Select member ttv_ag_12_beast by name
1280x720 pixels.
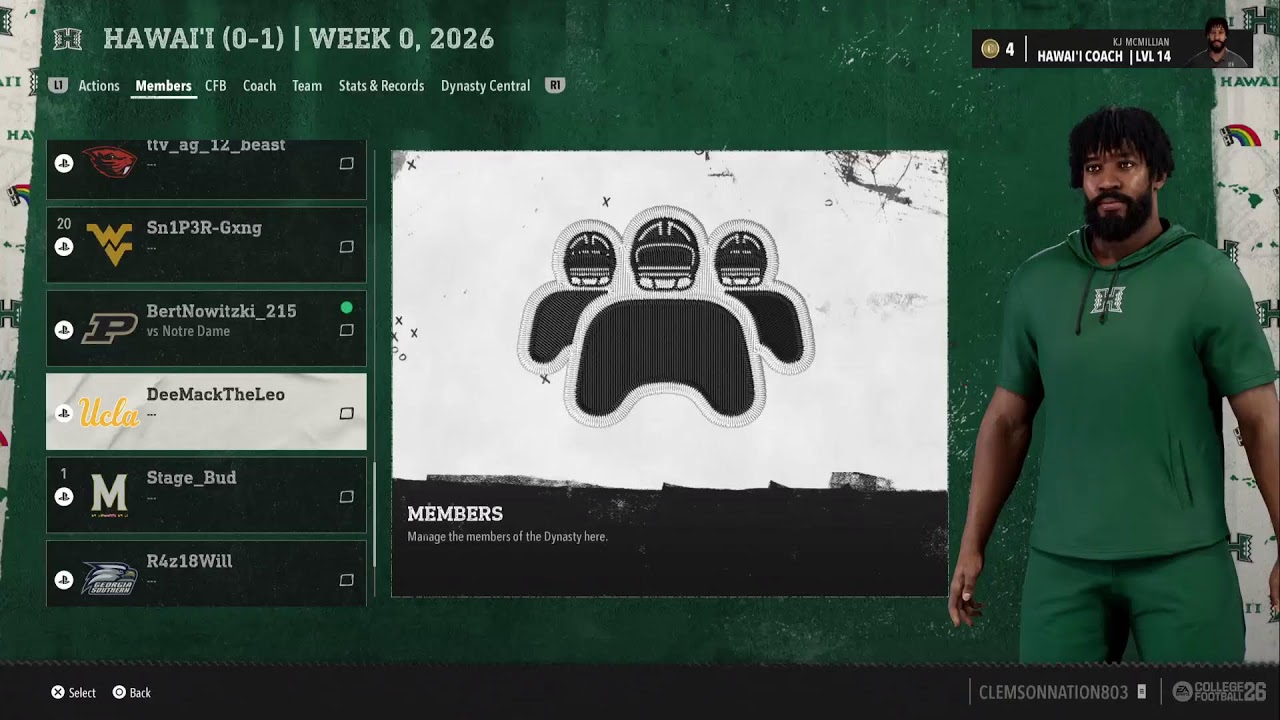(x=216, y=146)
